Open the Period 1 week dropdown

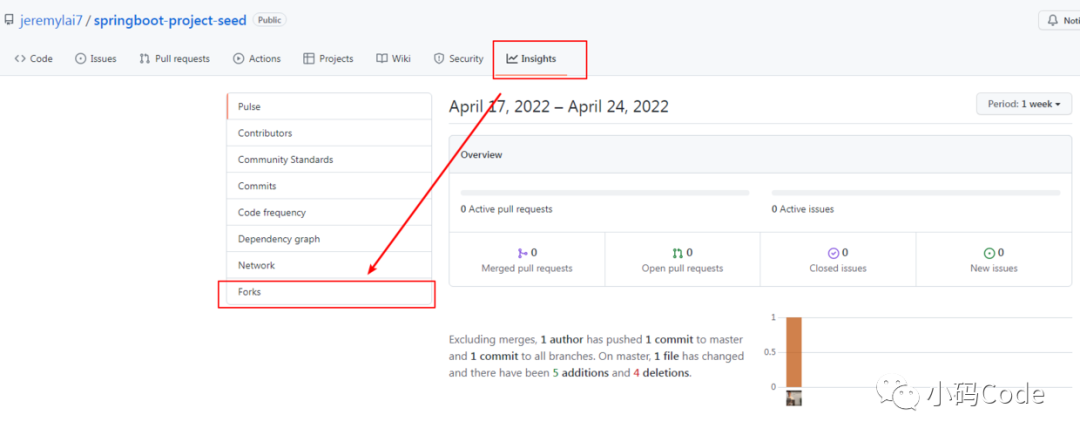pos(1024,104)
